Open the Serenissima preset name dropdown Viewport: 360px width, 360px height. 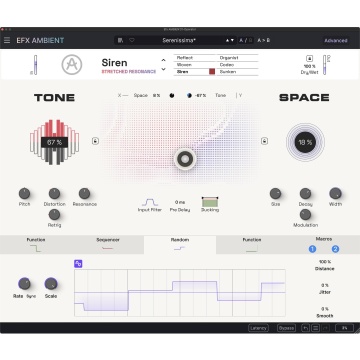point(179,40)
